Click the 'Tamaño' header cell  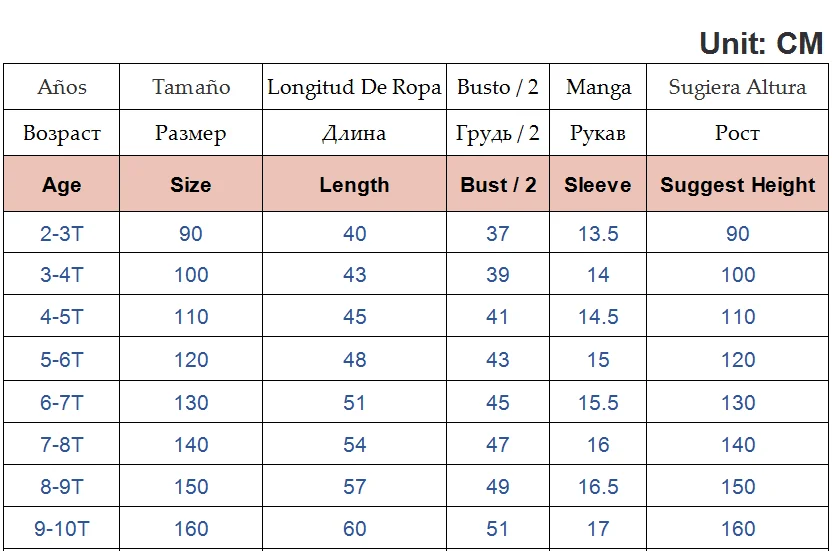(191, 87)
